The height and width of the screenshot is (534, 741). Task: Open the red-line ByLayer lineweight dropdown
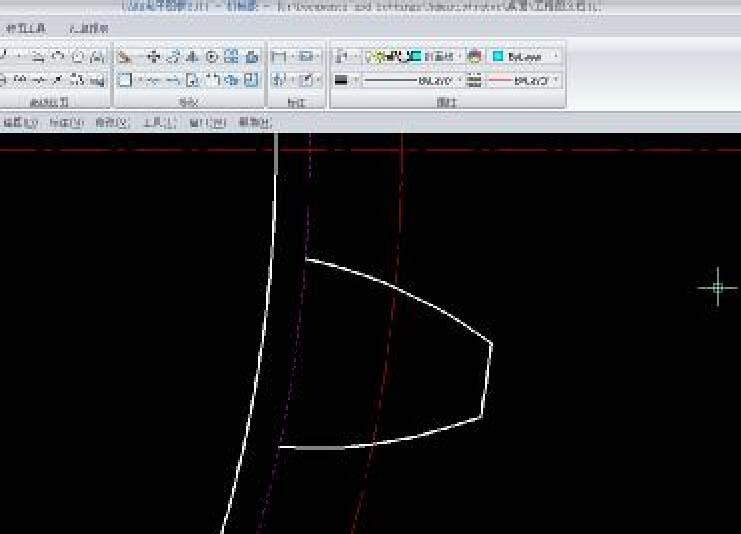coord(524,81)
